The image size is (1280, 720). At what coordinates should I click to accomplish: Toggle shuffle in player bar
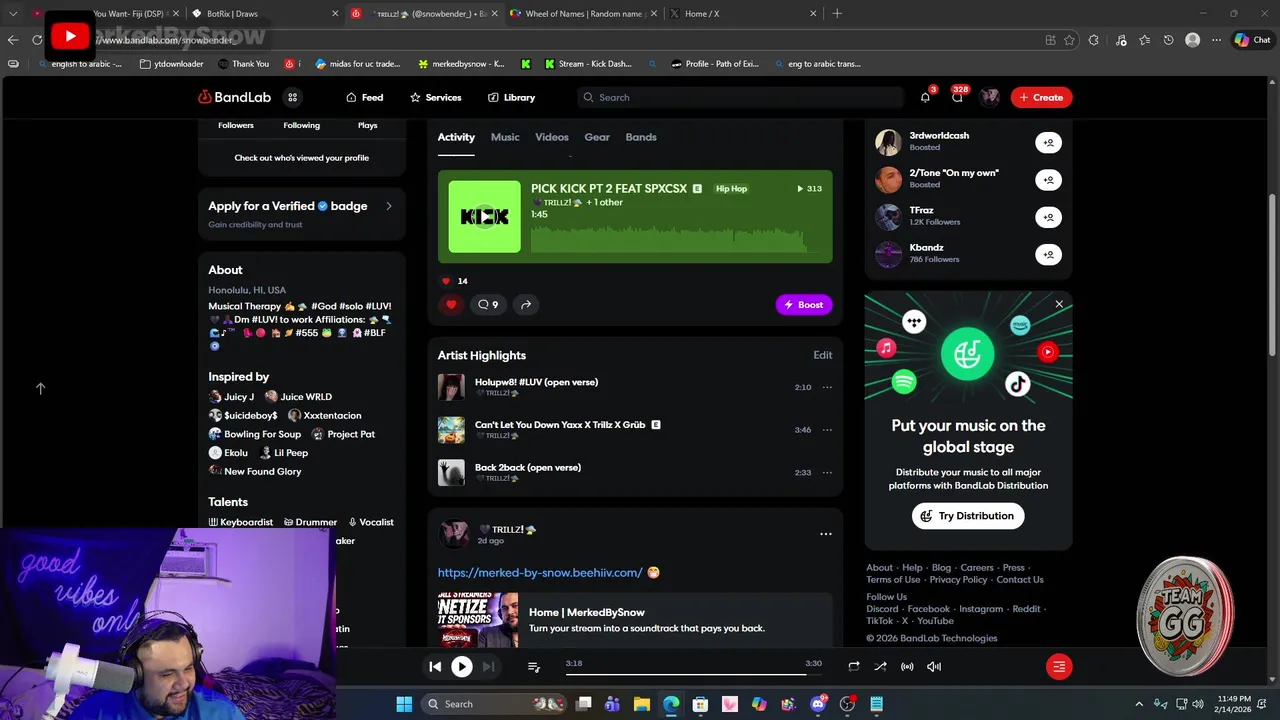(880, 666)
